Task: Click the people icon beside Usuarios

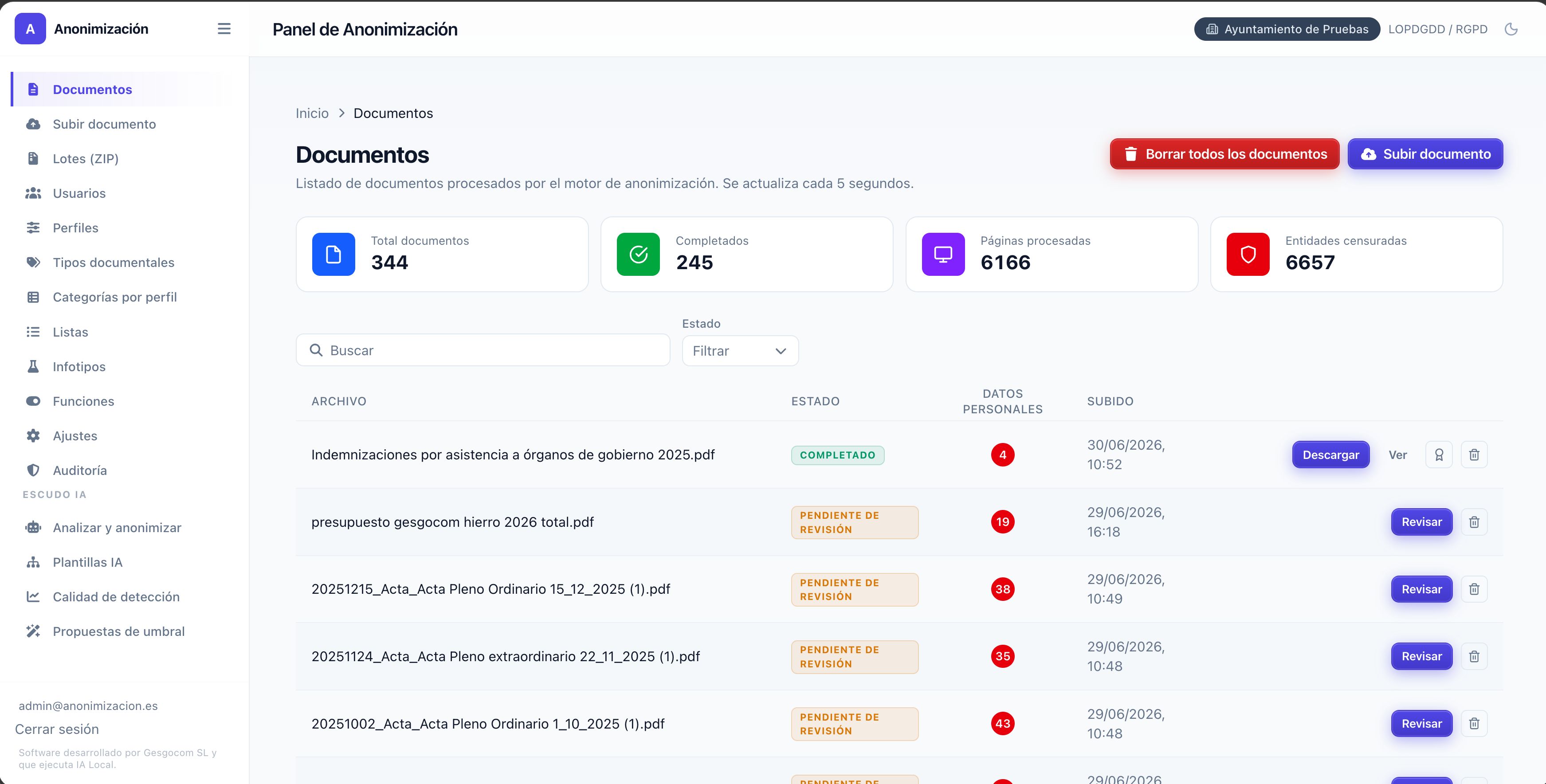Action: pyautogui.click(x=33, y=193)
